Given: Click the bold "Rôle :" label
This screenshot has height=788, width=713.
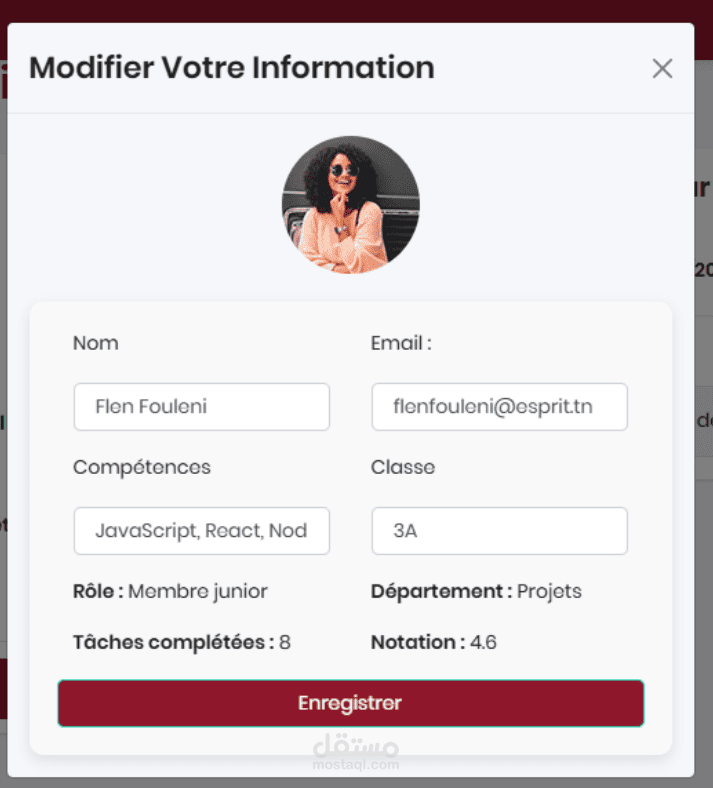Looking at the screenshot, I should pyautogui.click(x=98, y=591).
